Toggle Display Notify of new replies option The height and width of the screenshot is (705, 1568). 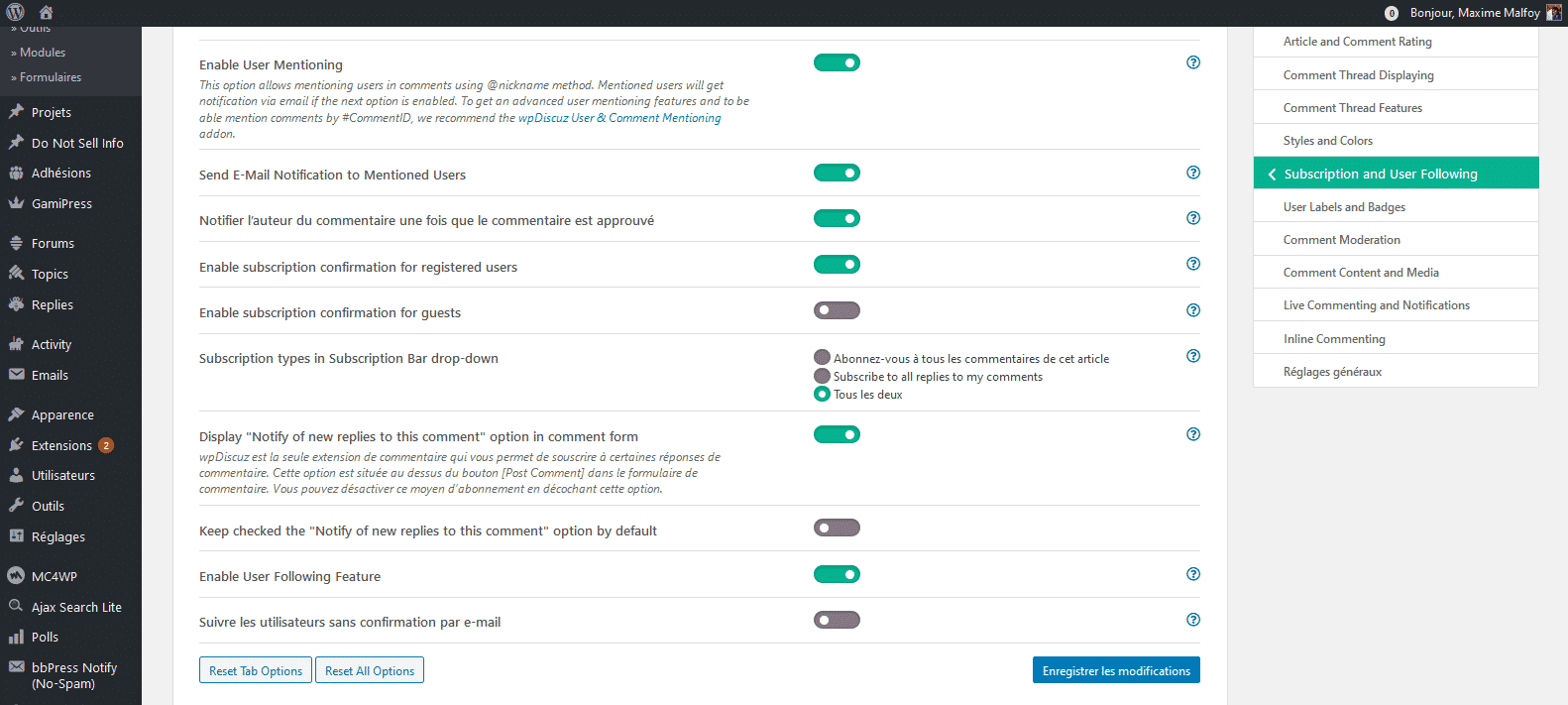(837, 434)
